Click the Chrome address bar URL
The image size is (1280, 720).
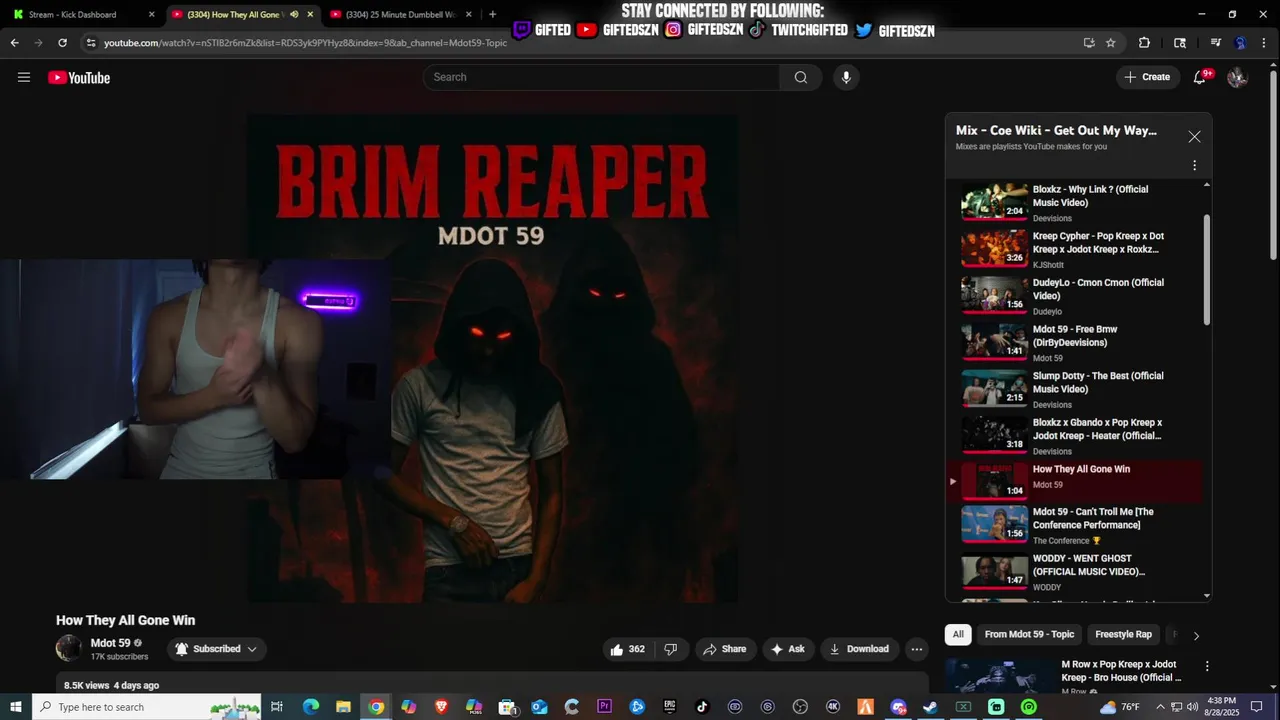click(306, 43)
